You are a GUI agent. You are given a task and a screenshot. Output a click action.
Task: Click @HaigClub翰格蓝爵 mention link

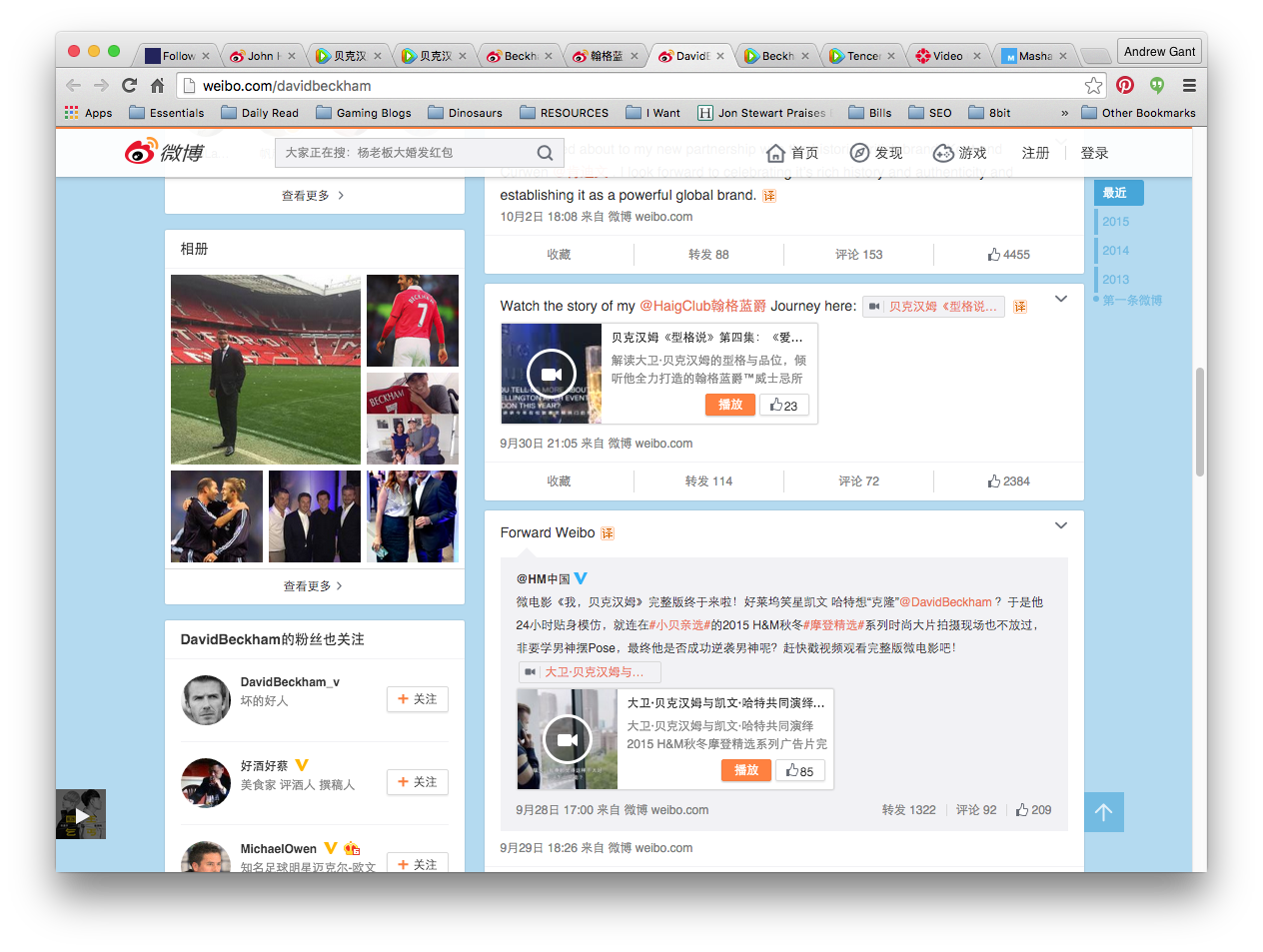[702, 306]
